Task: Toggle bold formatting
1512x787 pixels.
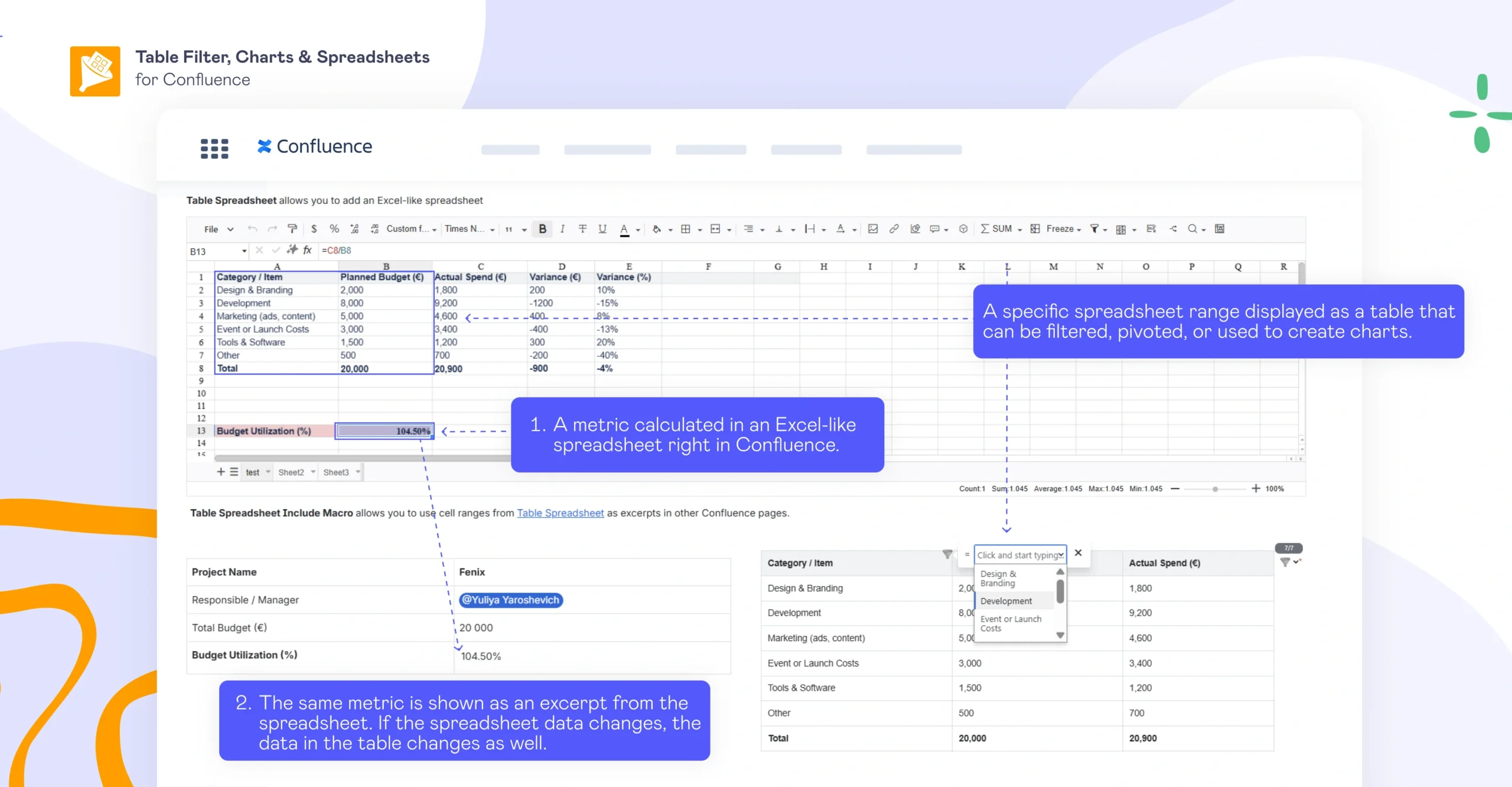Action: [542, 229]
